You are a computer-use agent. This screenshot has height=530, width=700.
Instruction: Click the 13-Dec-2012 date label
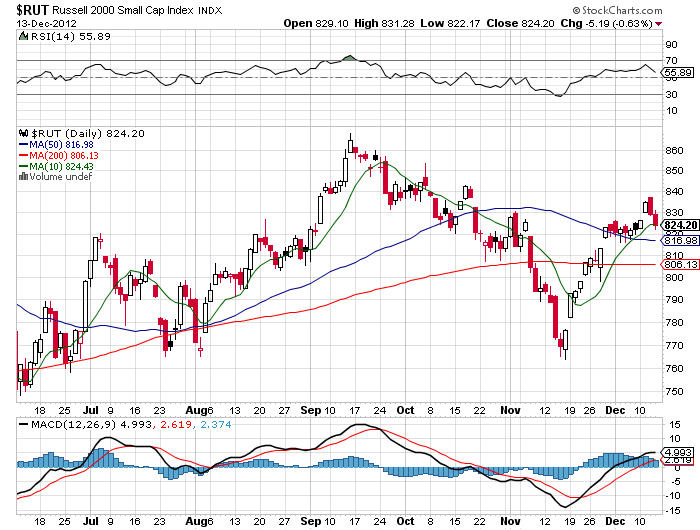(47, 24)
